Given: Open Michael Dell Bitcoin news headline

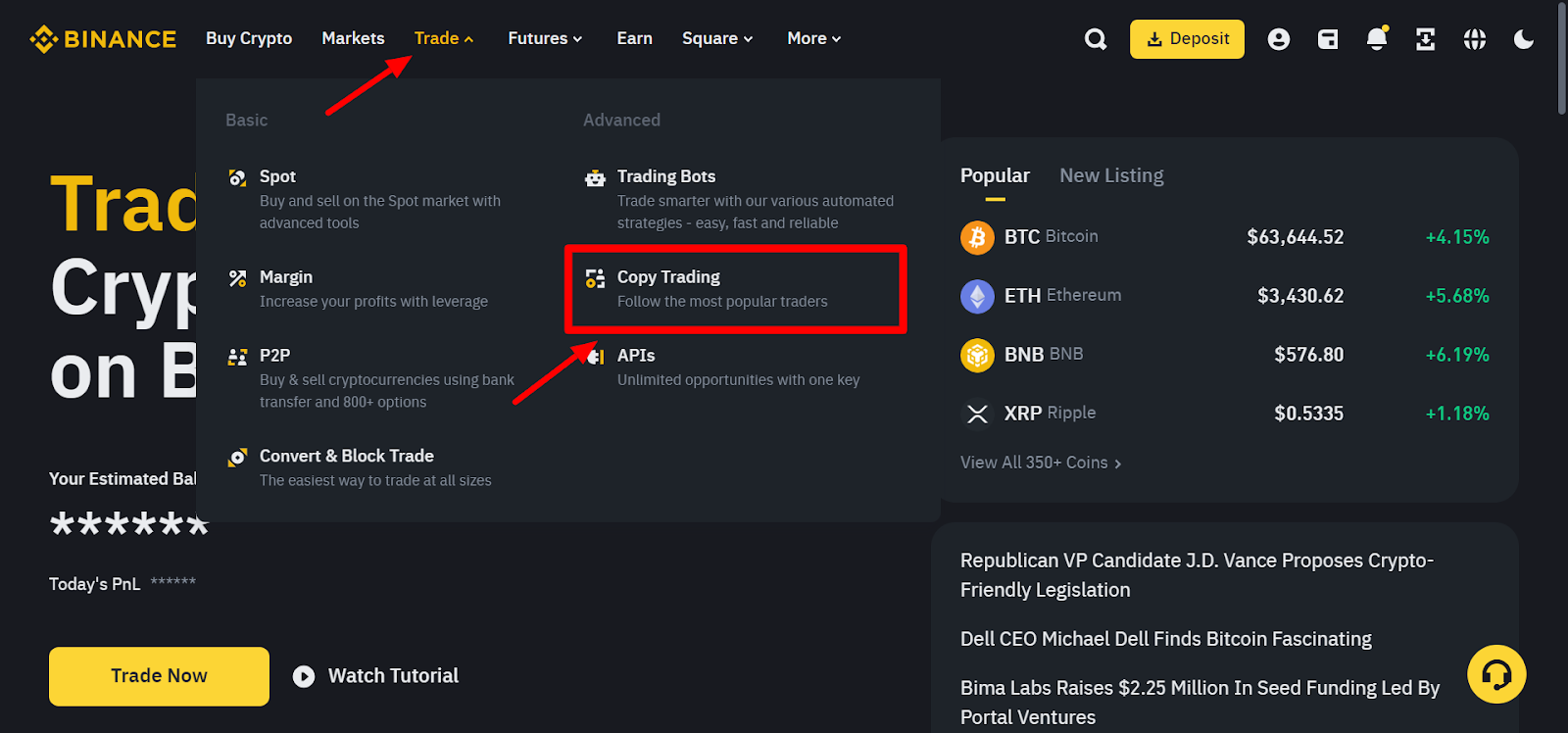Looking at the screenshot, I should 1166,639.
